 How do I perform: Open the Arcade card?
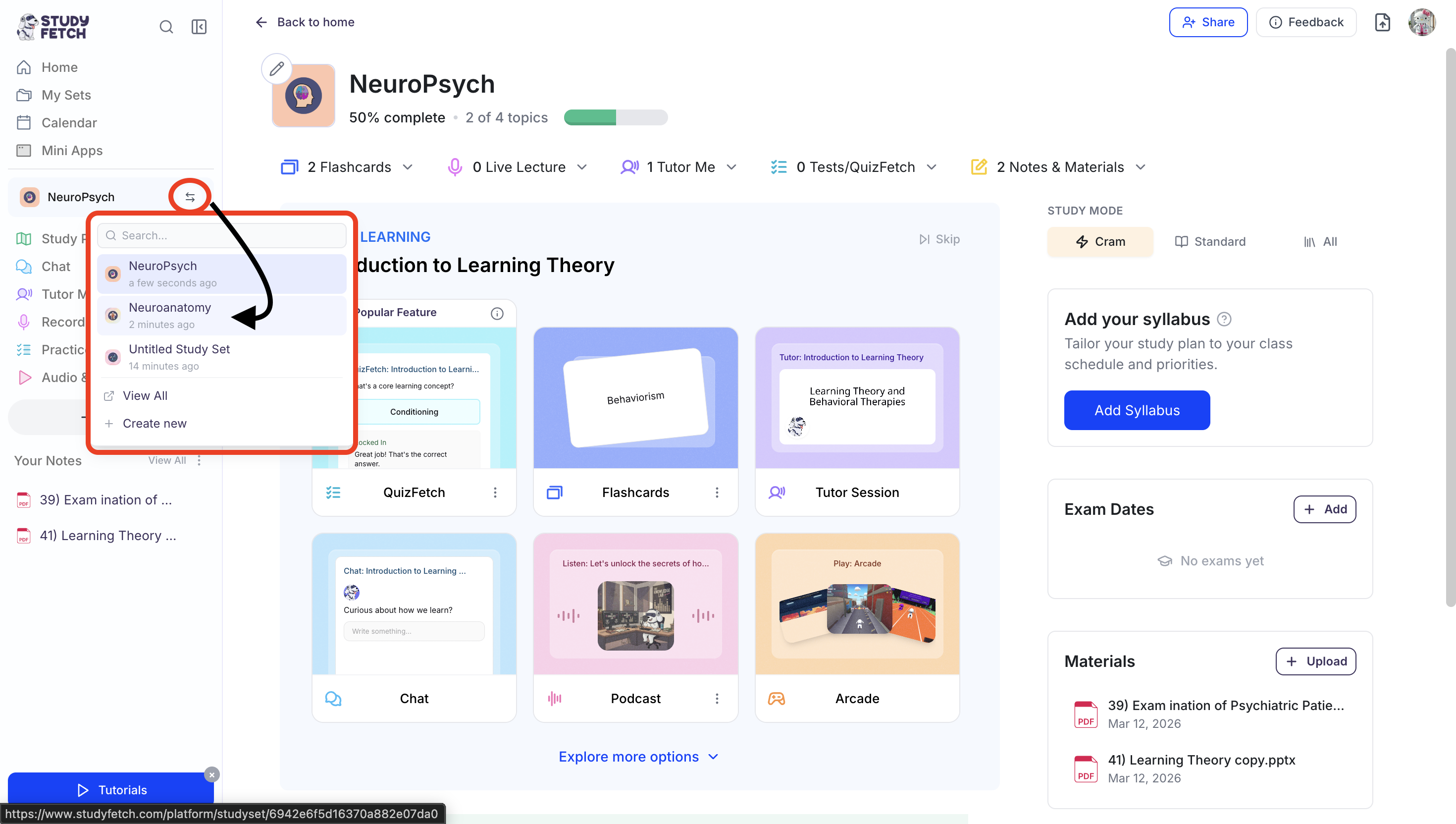click(857, 628)
